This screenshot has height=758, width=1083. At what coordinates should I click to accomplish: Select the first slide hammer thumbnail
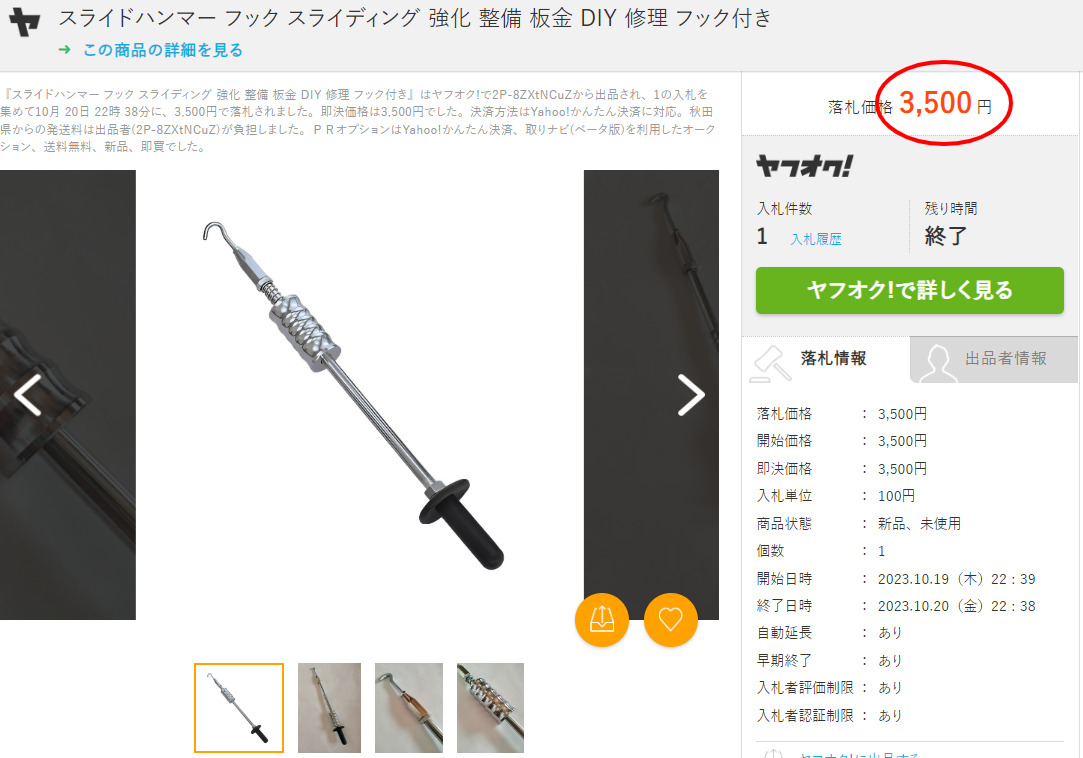click(239, 708)
